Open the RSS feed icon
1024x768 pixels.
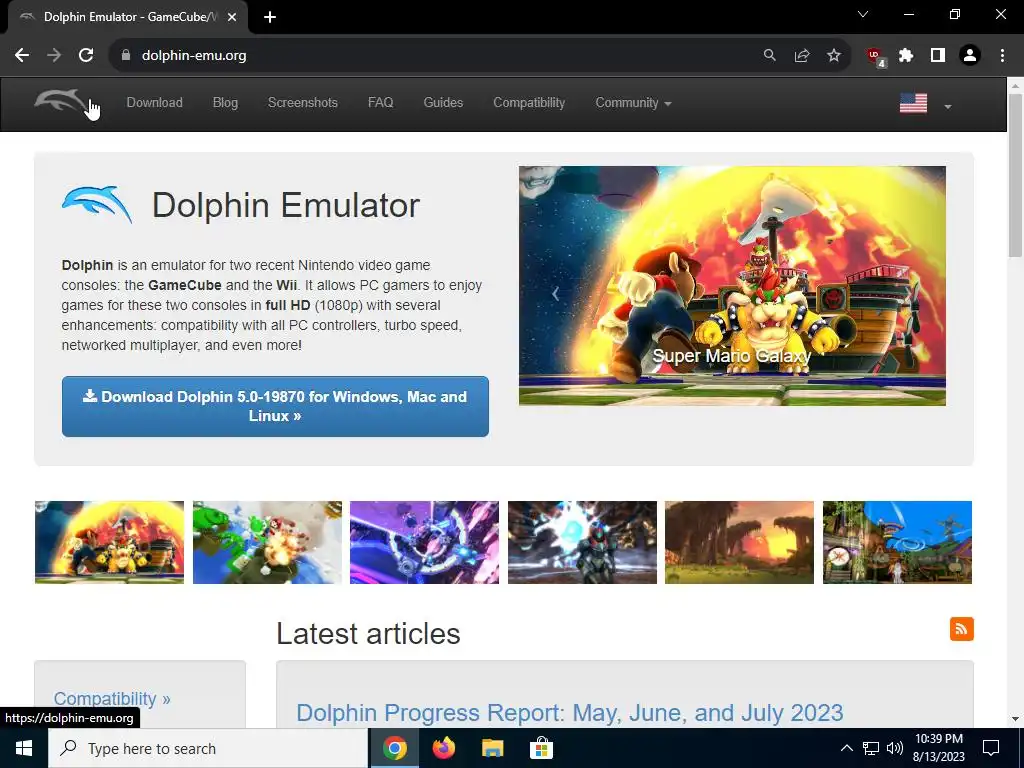tap(961, 629)
